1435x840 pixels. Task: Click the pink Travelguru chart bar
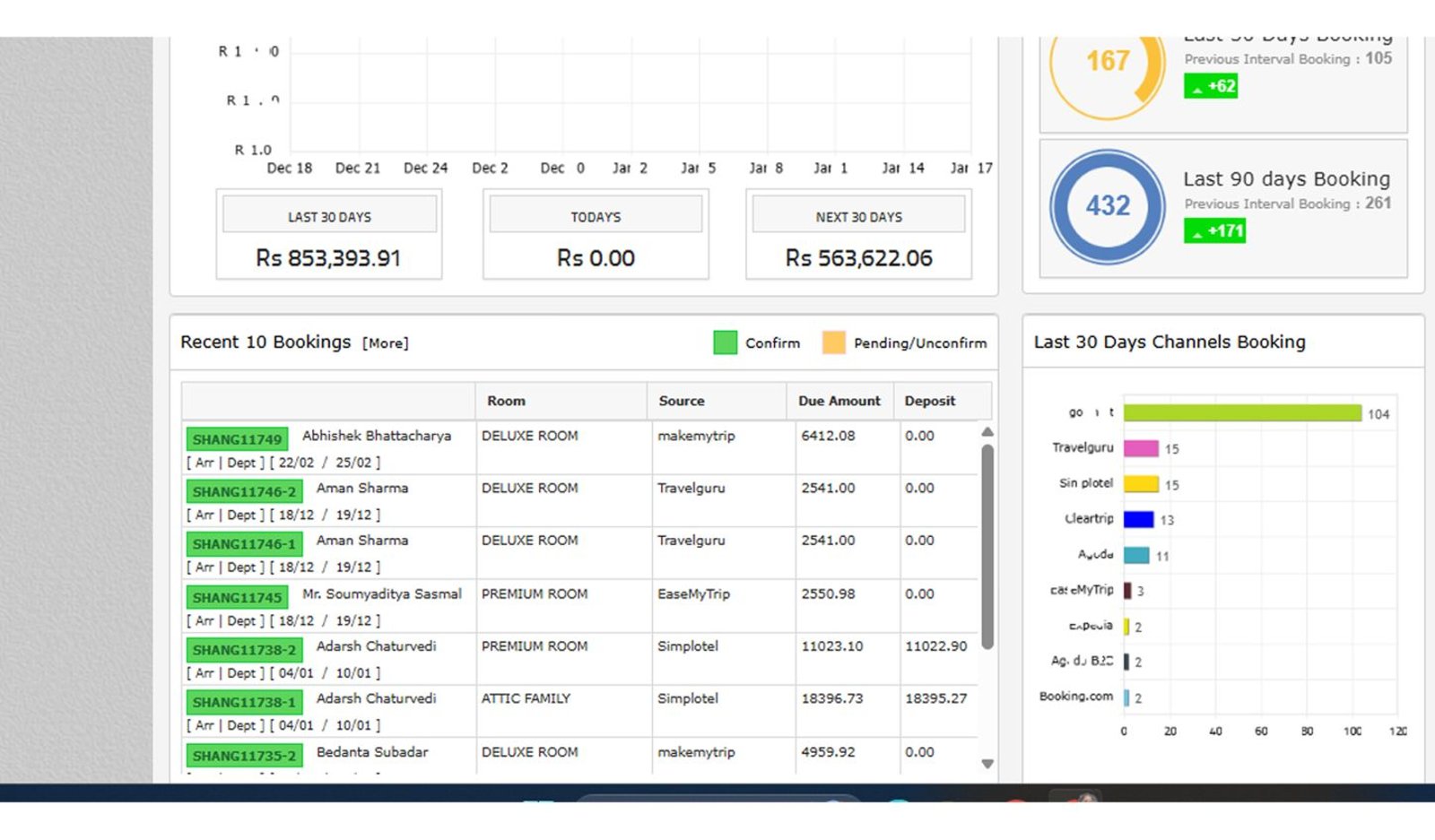click(x=1141, y=448)
